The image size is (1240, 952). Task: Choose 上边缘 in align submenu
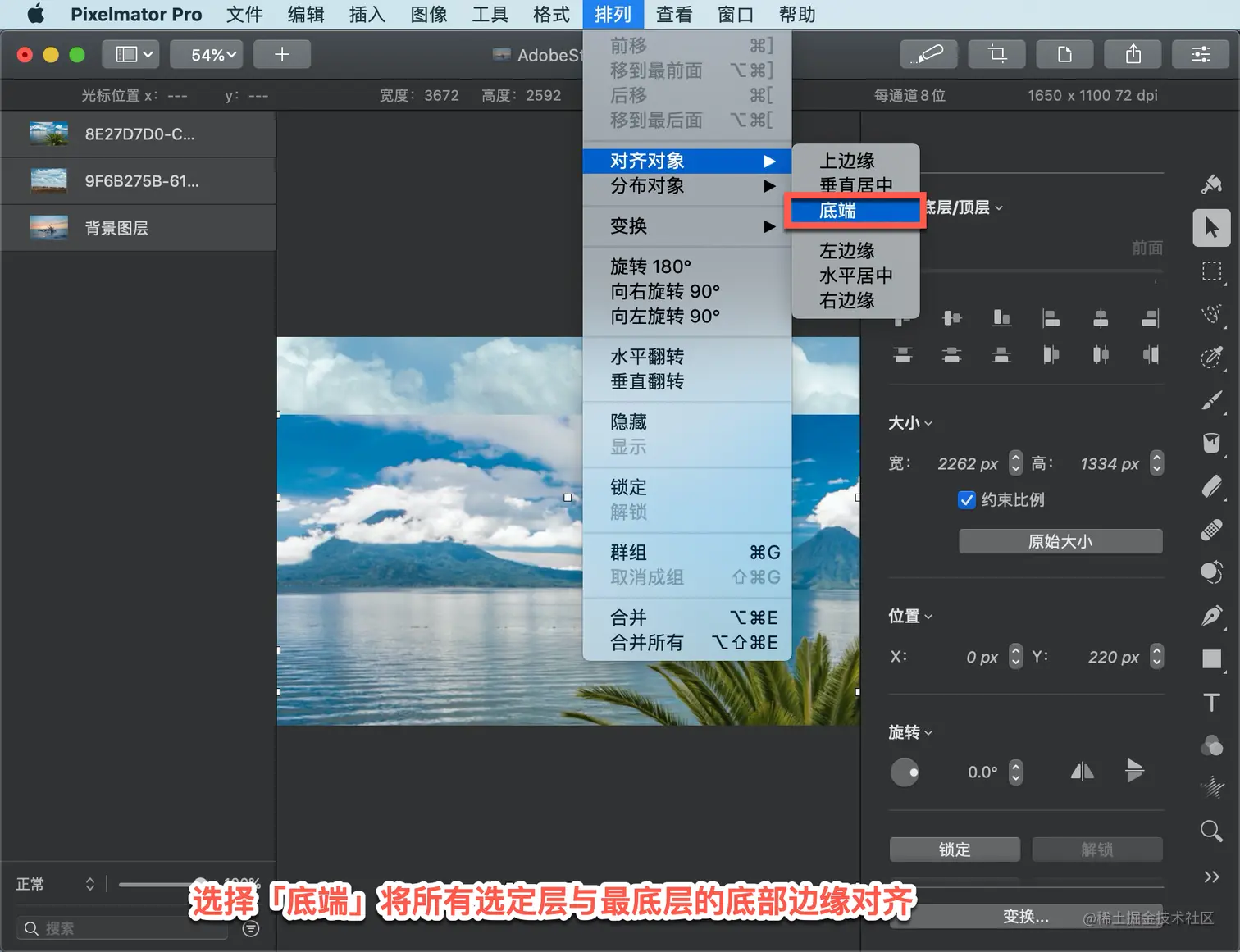pyautogui.click(x=855, y=161)
